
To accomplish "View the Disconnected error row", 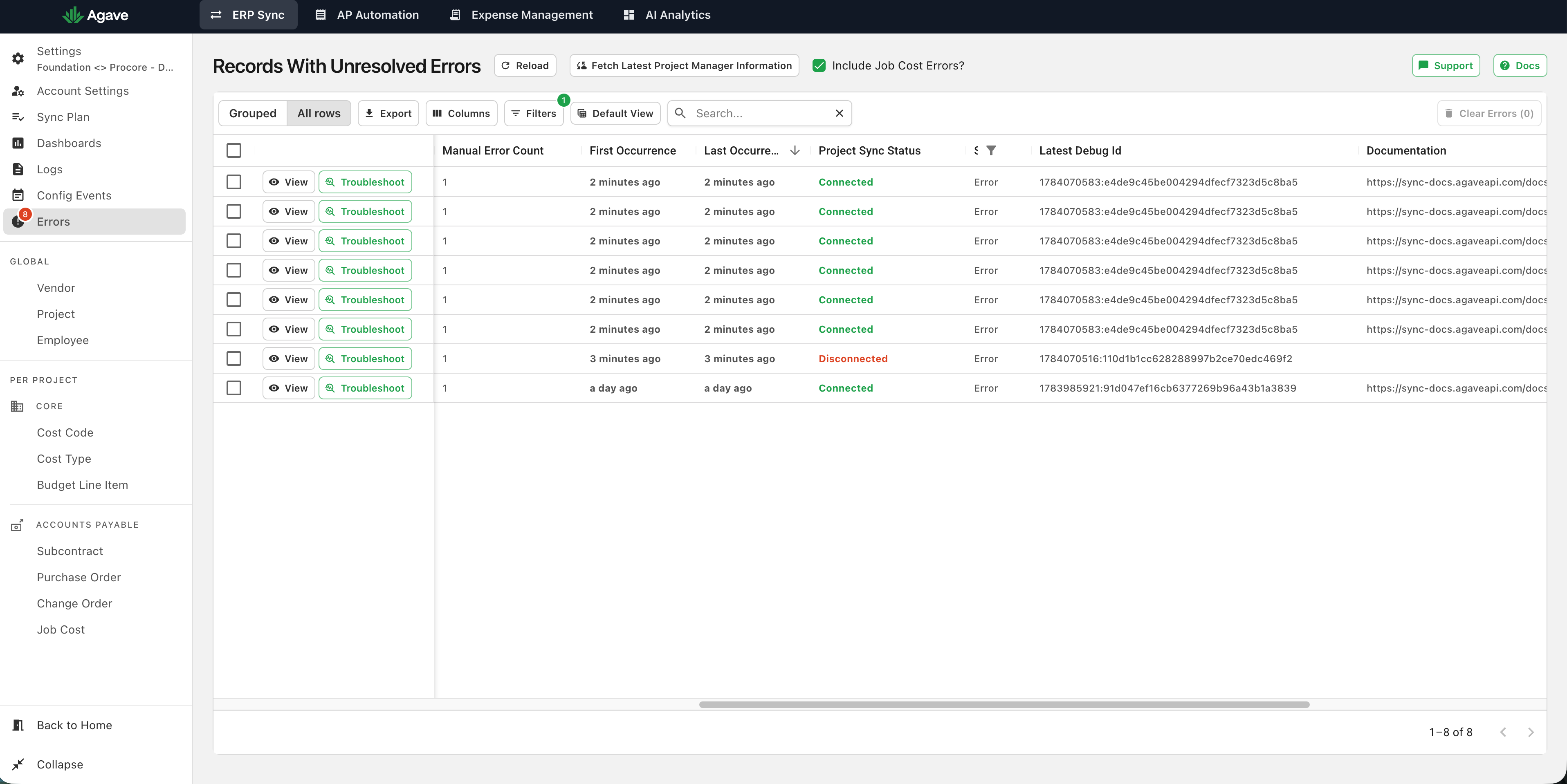I will [288, 358].
